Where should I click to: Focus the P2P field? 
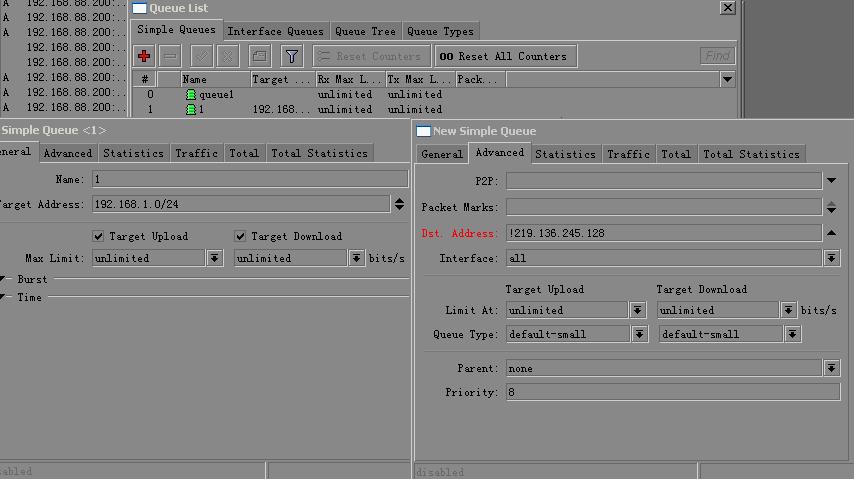(x=663, y=180)
